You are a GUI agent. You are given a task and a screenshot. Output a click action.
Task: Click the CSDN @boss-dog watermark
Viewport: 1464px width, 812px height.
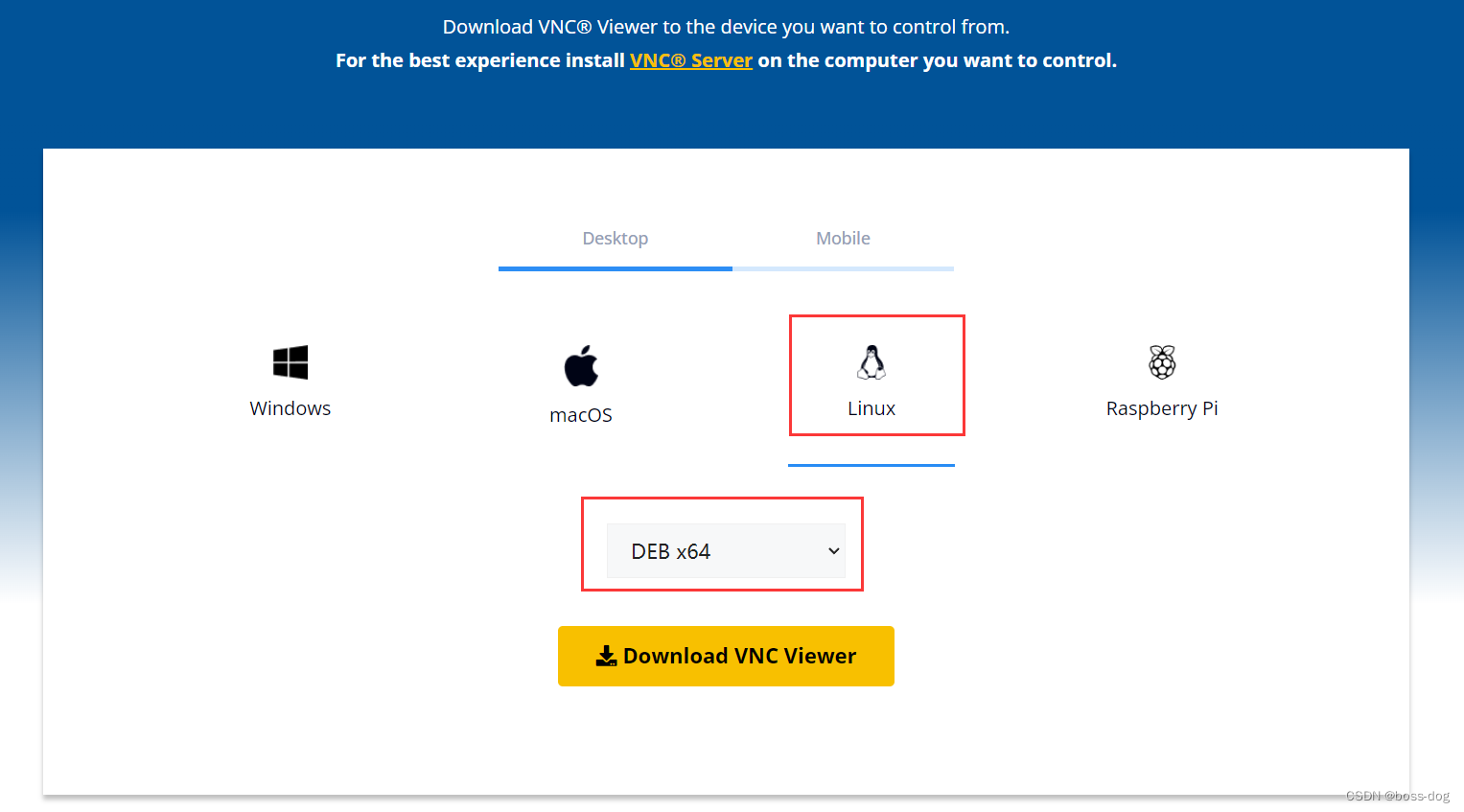[x=1397, y=796]
